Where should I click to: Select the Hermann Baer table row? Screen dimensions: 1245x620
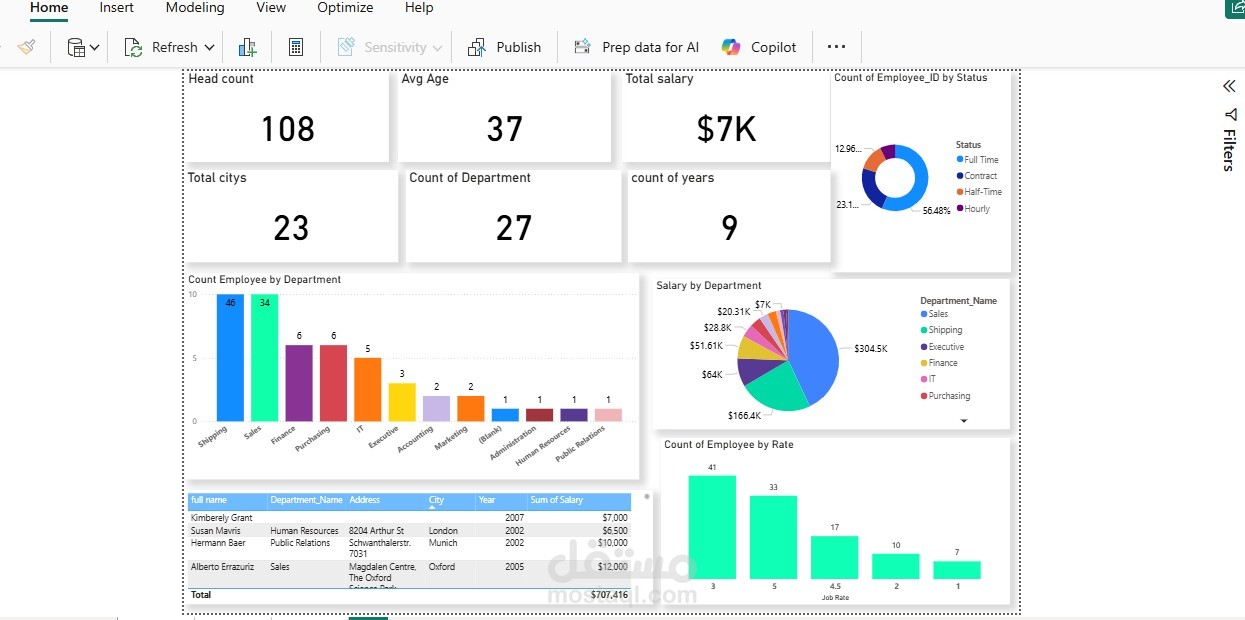pyautogui.click(x=409, y=549)
